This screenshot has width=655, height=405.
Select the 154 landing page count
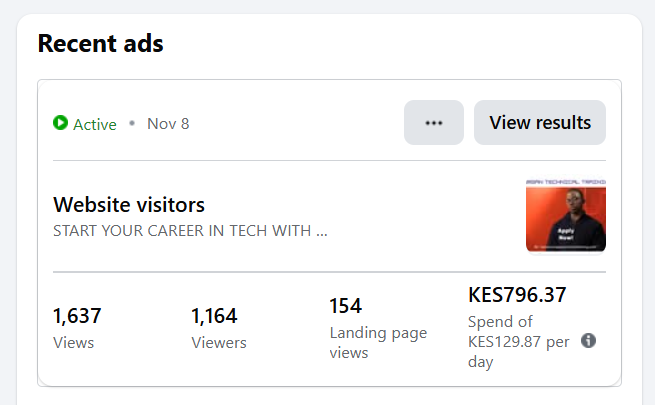click(x=345, y=305)
